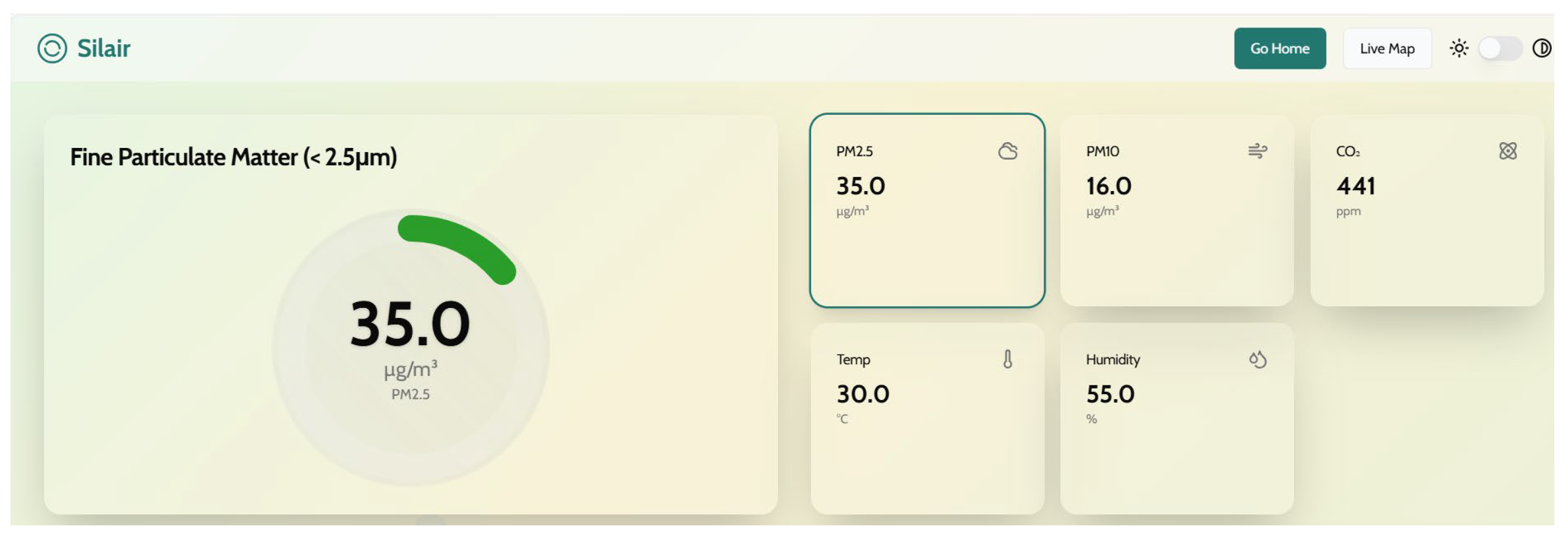
Task: Click the Fine Particulate Matter heading
Action: 233,157
